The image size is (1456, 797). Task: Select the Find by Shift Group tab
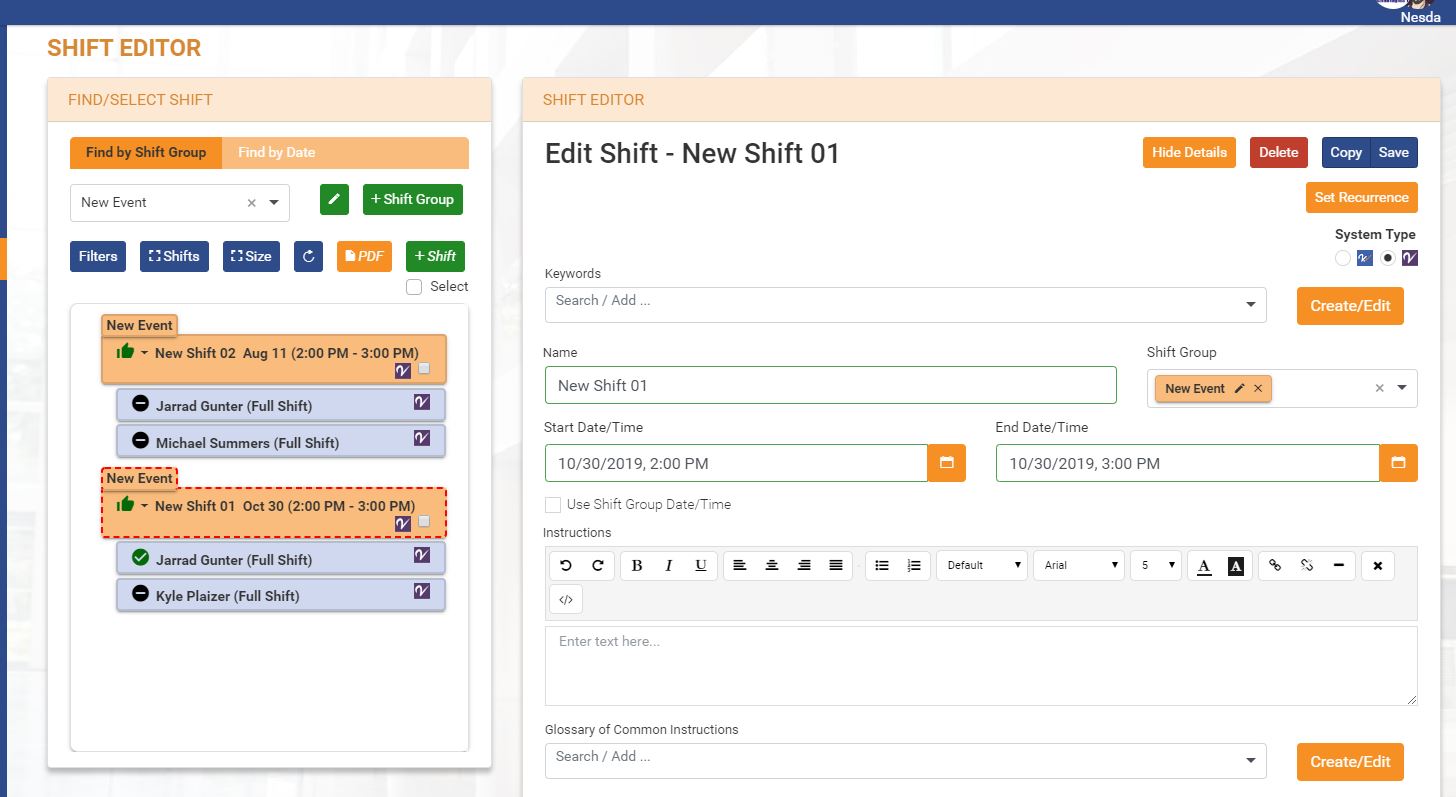[145, 153]
